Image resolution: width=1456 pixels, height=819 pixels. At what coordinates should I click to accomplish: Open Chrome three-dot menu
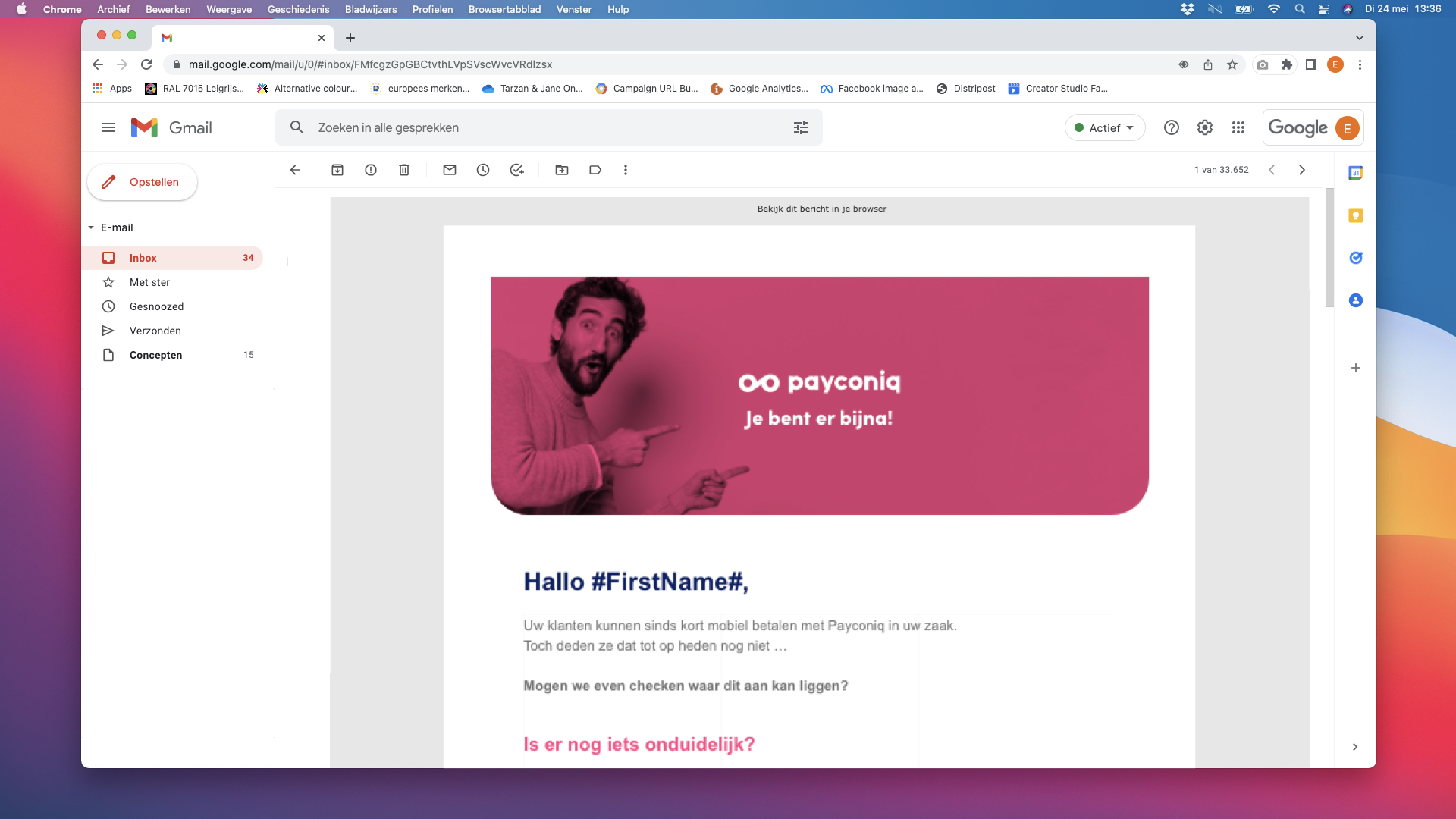tap(1360, 64)
